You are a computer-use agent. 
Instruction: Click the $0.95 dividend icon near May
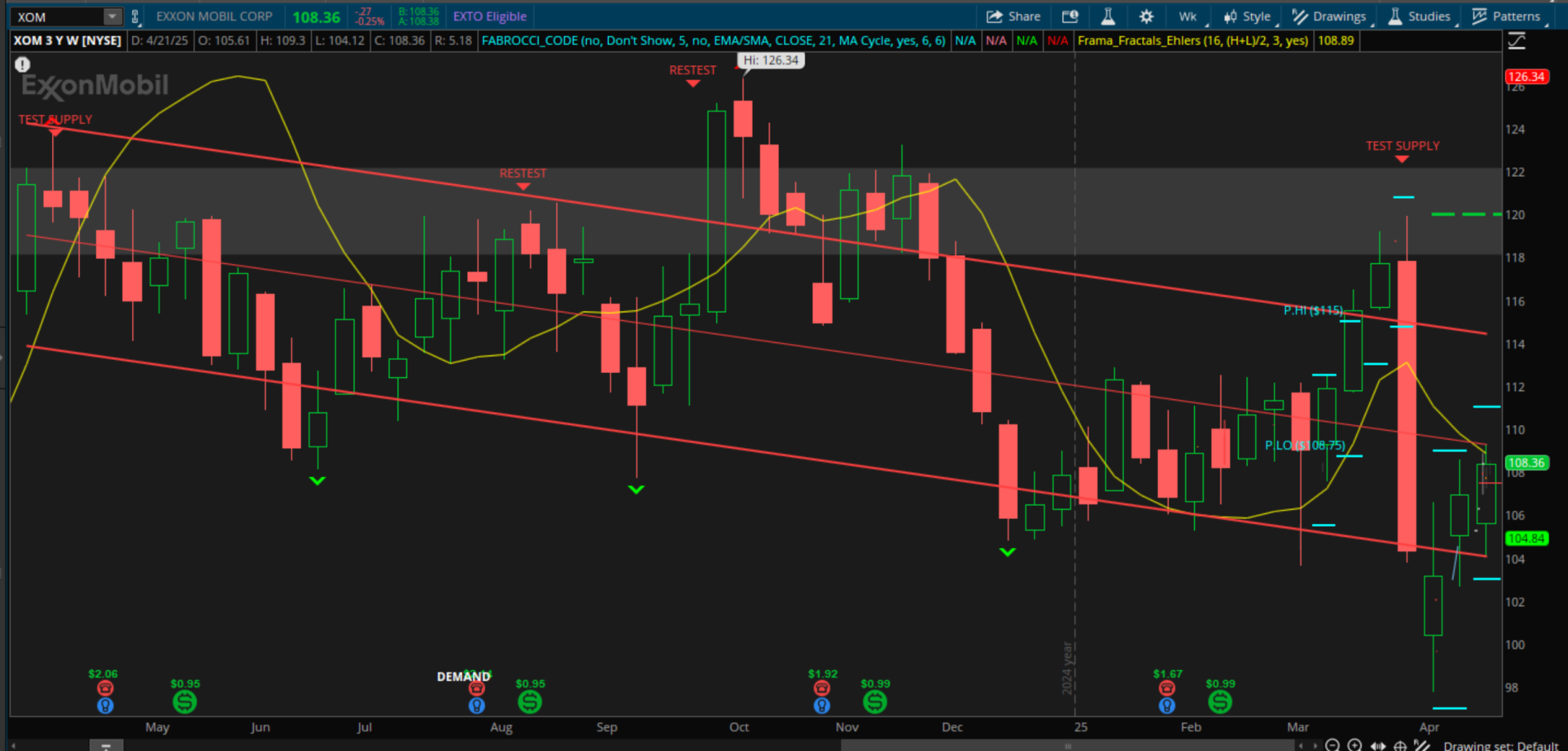click(x=185, y=702)
